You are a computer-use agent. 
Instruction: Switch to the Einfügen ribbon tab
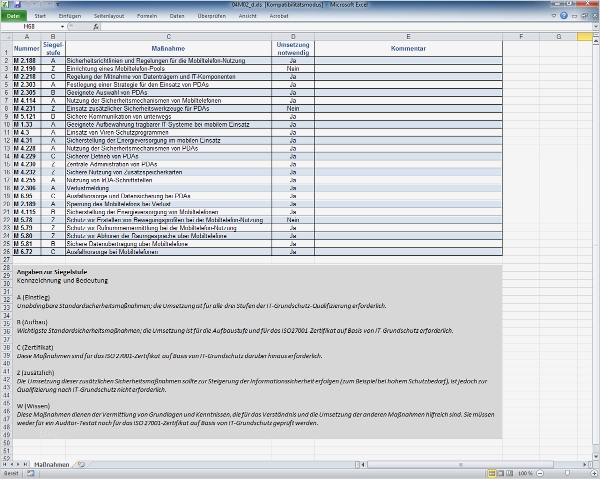click(x=70, y=16)
